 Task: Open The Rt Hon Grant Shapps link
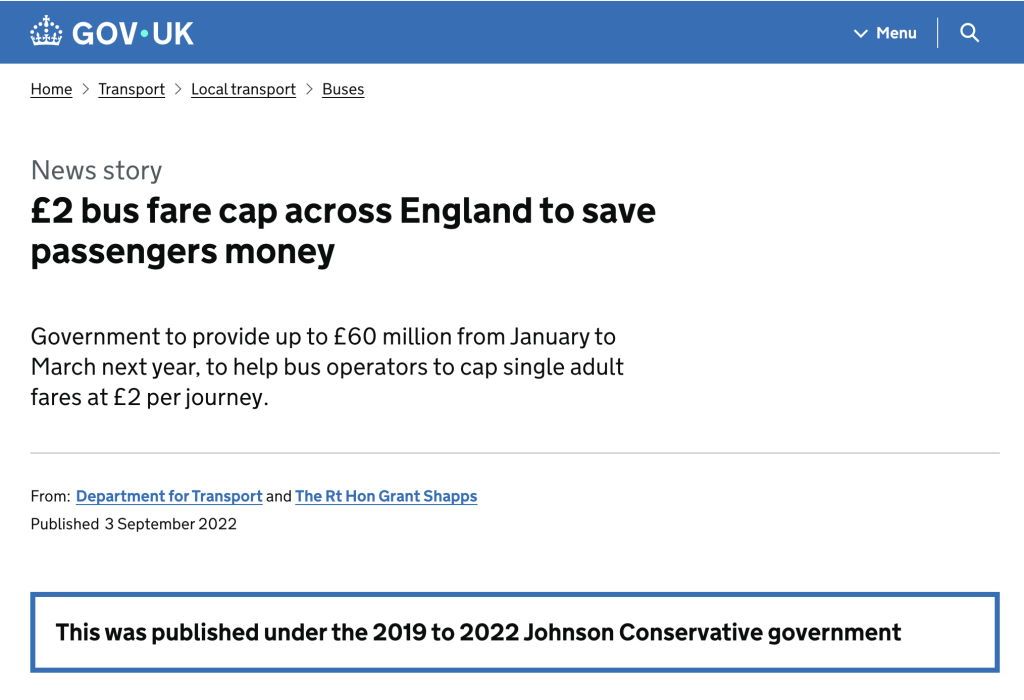pos(386,496)
